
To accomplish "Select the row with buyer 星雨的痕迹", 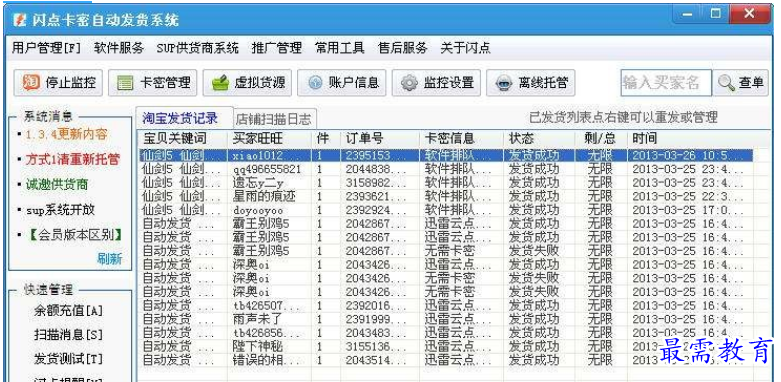I will [445, 196].
